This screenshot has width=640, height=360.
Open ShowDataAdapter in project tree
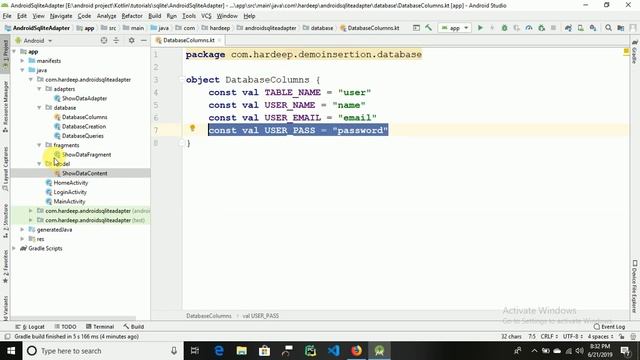pos(84,98)
